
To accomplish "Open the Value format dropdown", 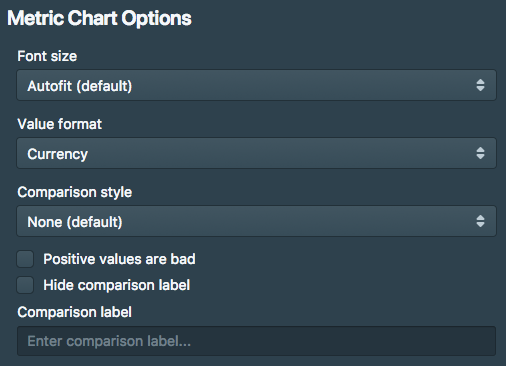I will (256, 153).
